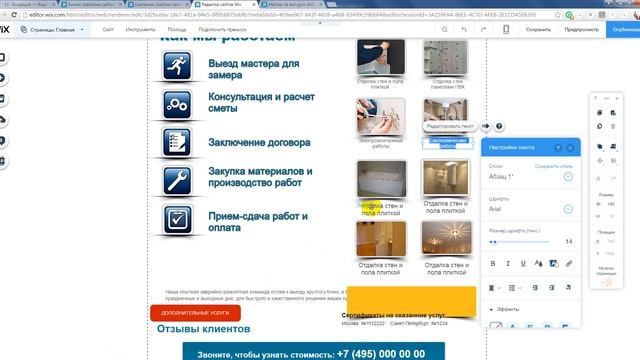Switch to the mobile editor view icon
The image size is (640, 360).
click(x=506, y=29)
